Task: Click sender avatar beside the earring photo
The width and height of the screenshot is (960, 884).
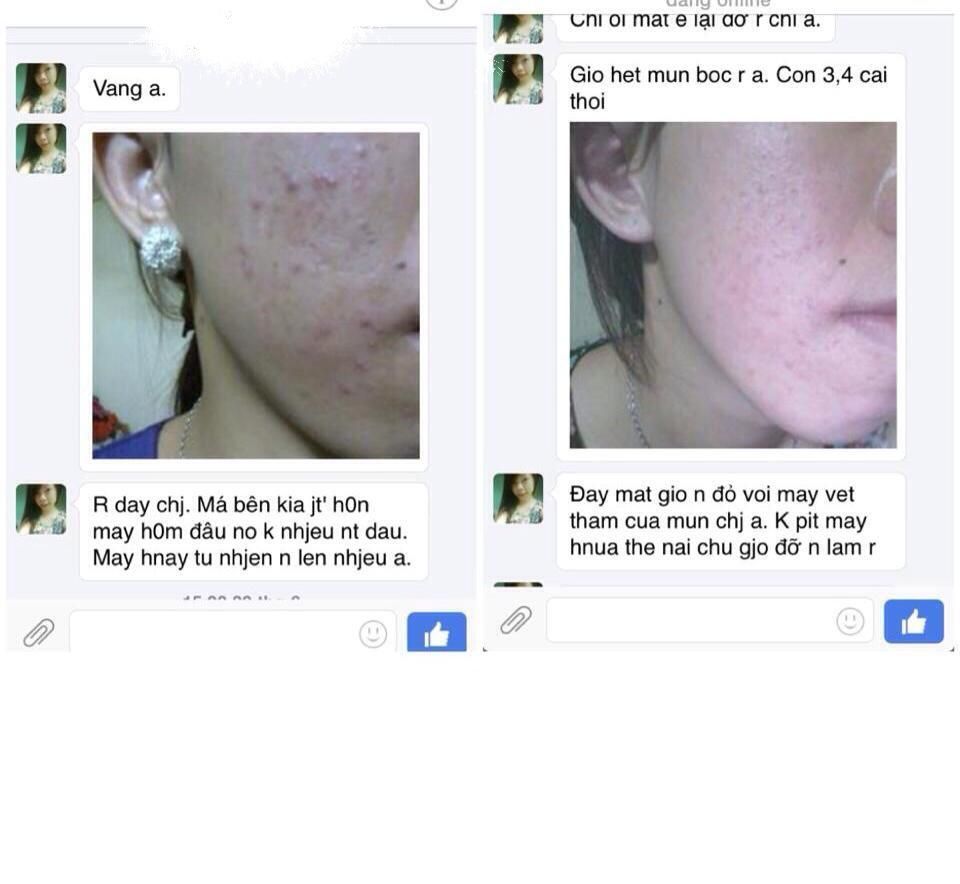Action: click(x=41, y=148)
